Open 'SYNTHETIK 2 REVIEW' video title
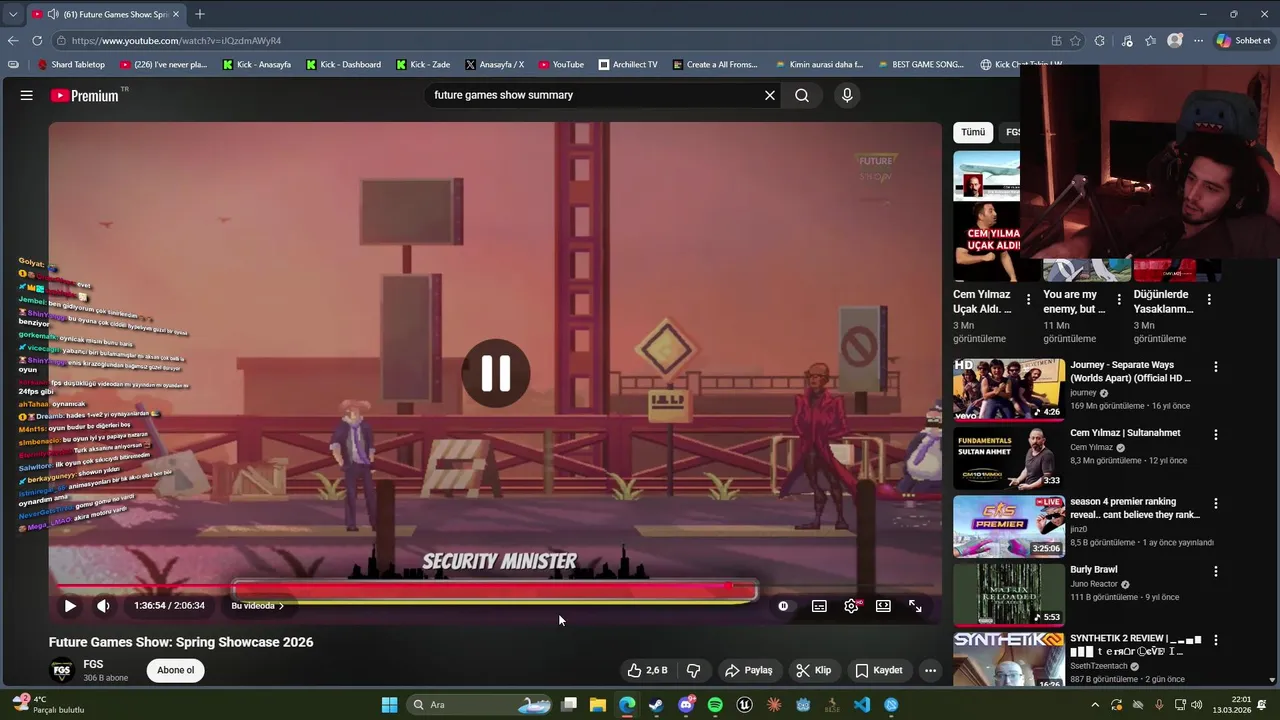Screen dimensions: 1280x720 [x=1136, y=645]
